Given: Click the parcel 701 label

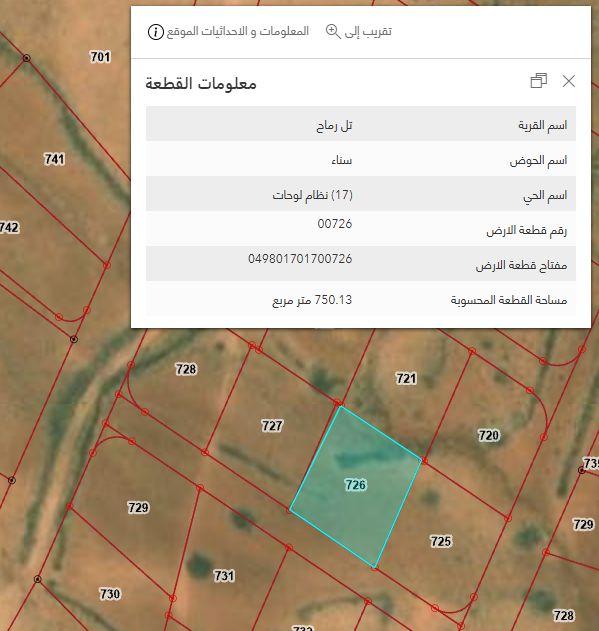Looking at the screenshot, I should [100, 57].
